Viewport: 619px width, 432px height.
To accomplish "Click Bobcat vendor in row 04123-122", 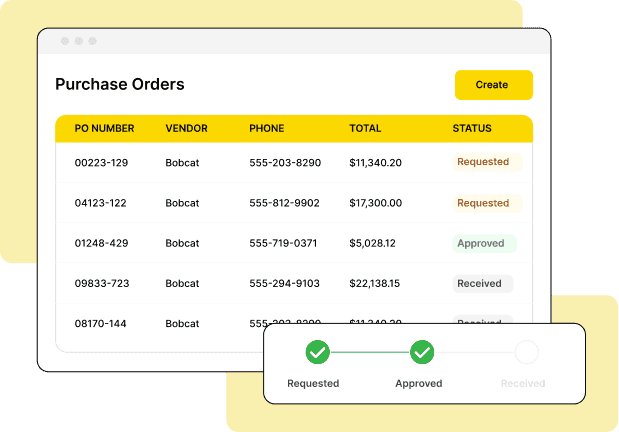I will click(182, 203).
